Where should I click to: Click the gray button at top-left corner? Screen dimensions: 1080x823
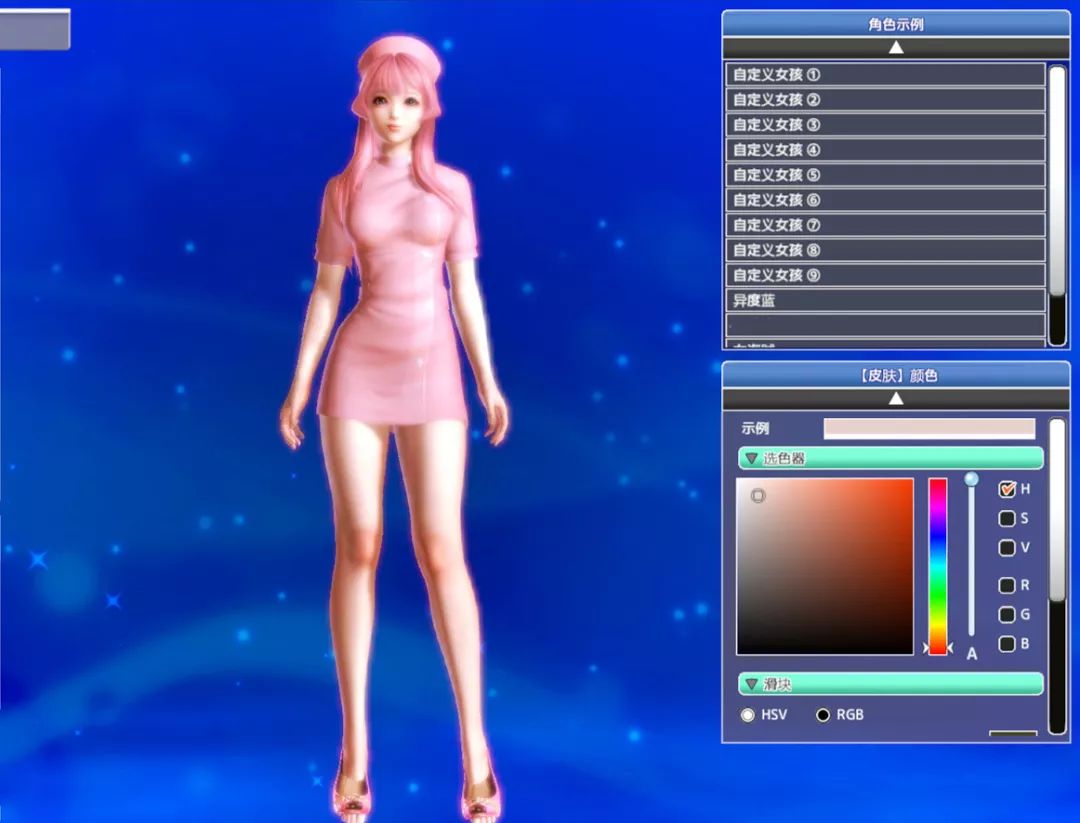(34, 29)
